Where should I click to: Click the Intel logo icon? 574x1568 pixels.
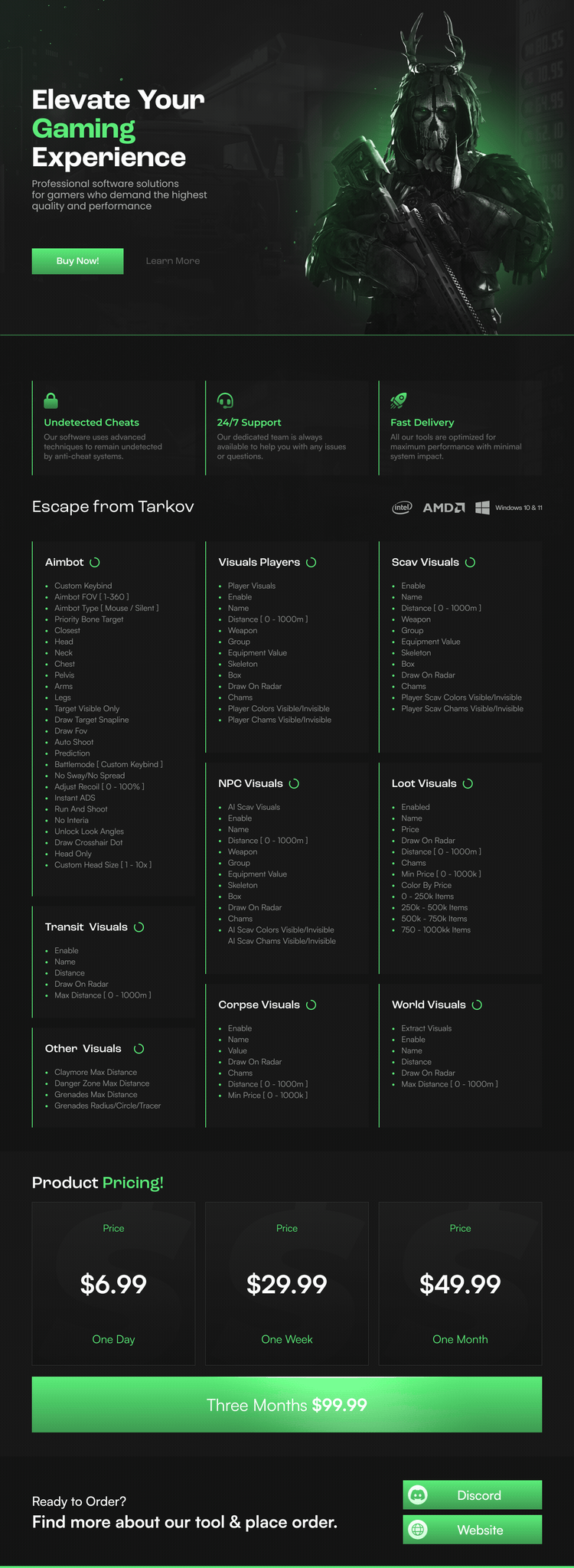click(403, 508)
